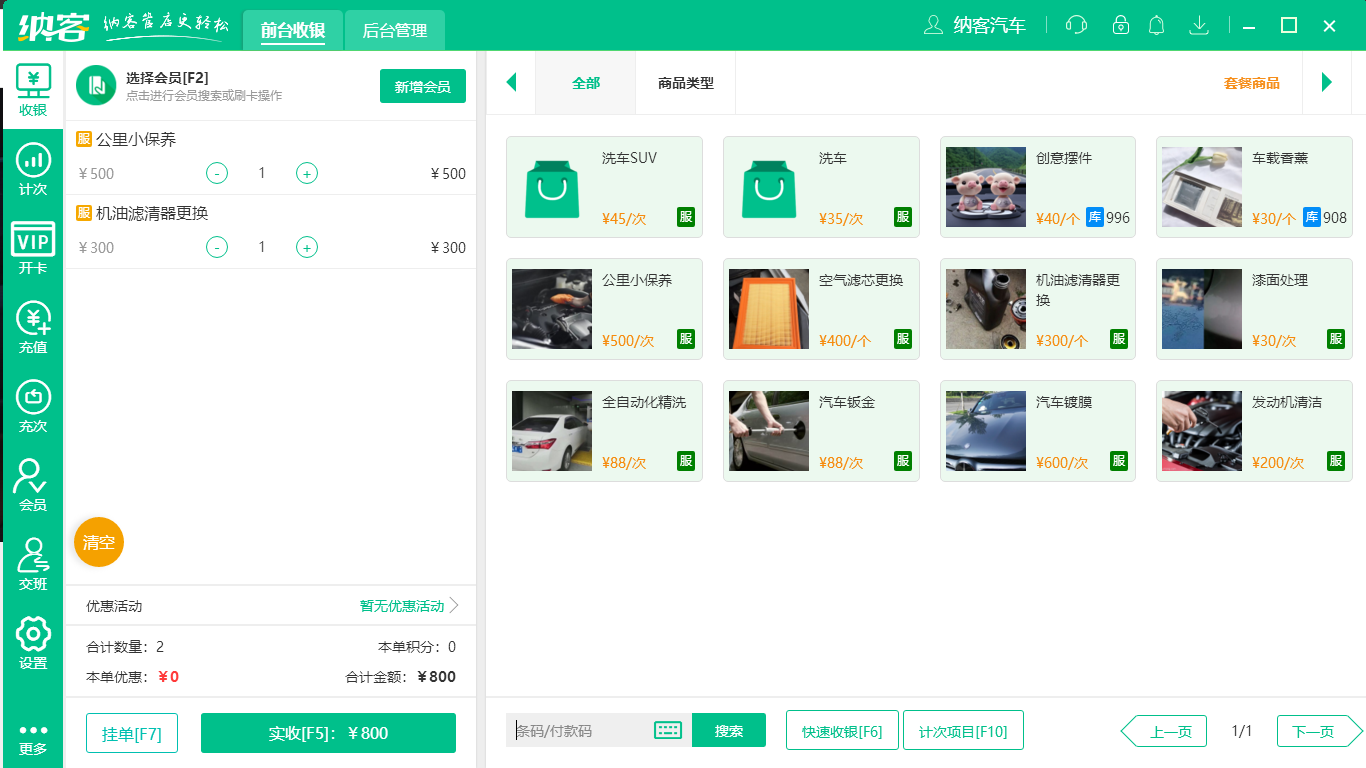Select the 全部 category tab
Viewport: 1366px width, 768px height.
(x=586, y=83)
